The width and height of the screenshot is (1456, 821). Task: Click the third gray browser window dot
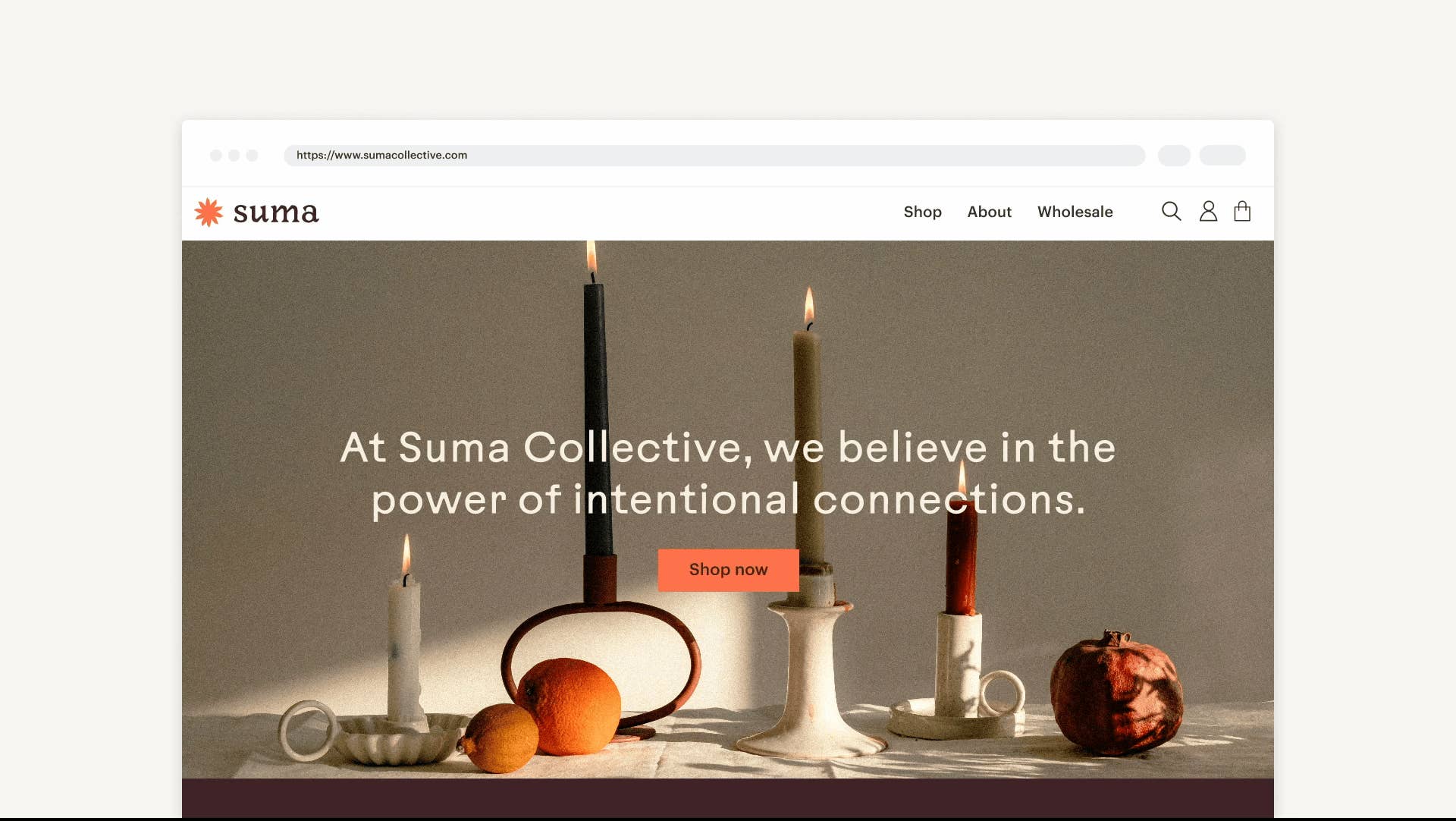click(x=253, y=156)
